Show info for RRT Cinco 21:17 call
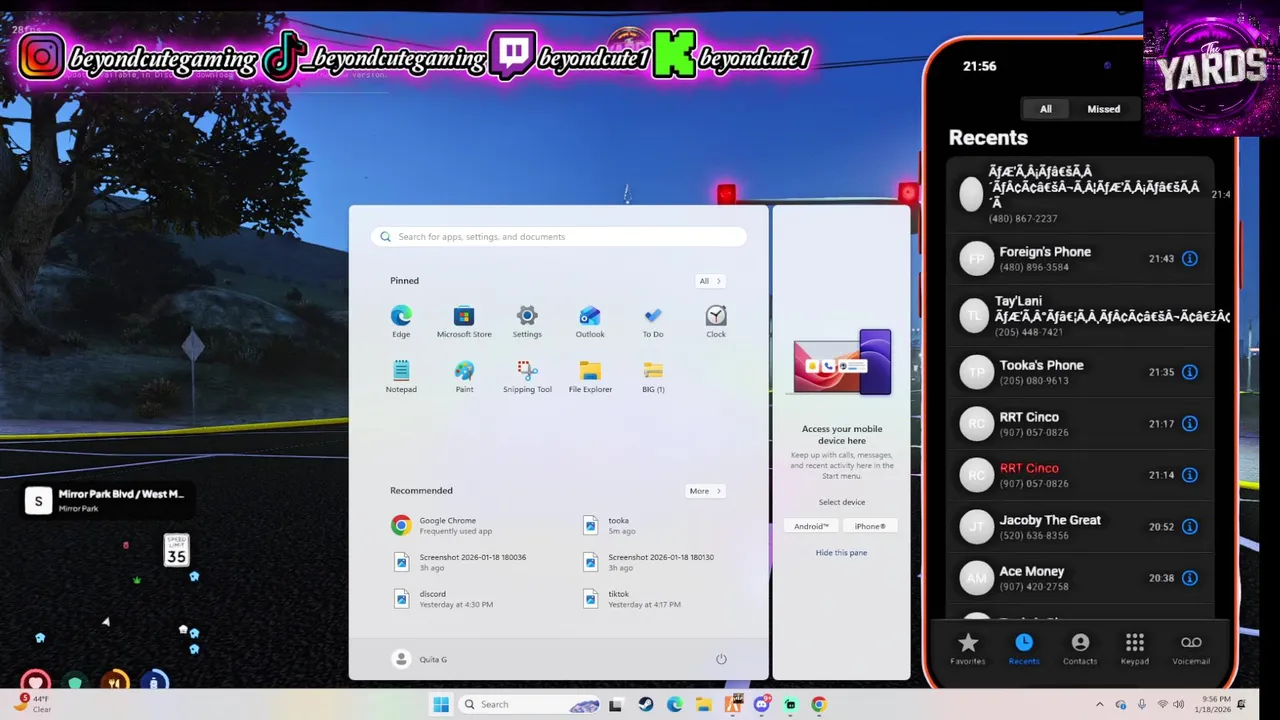The width and height of the screenshot is (1280, 720). tap(1190, 424)
